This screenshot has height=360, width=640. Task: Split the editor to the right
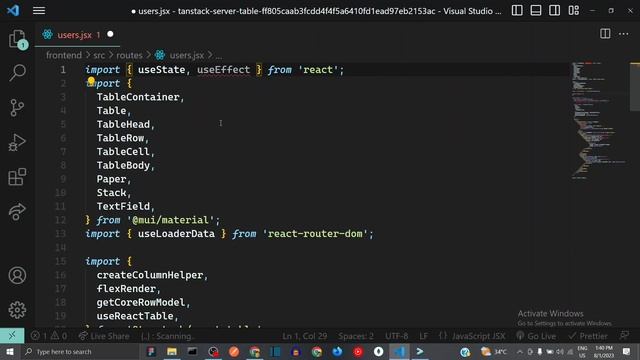pyautogui.click(x=605, y=33)
